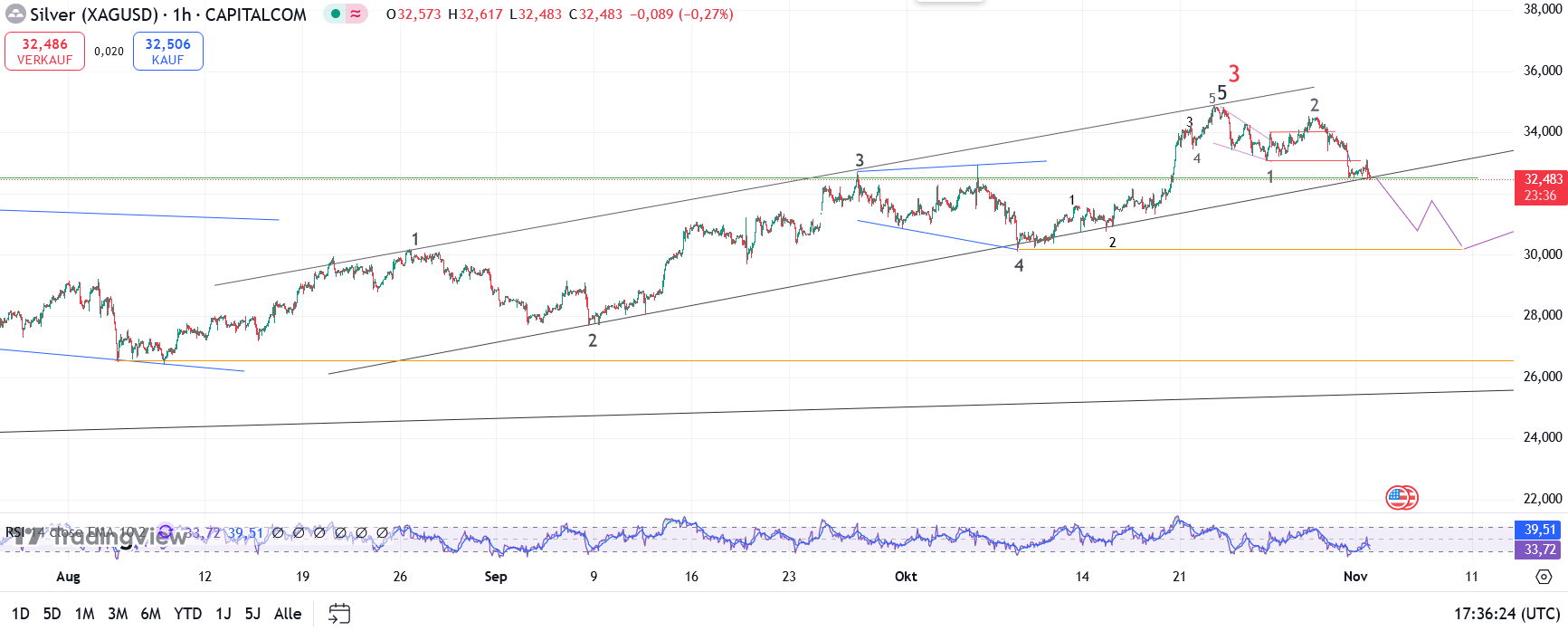The height and width of the screenshot is (631, 1568).
Task: Open chart time axis settings gear icon
Action: (x=1544, y=577)
